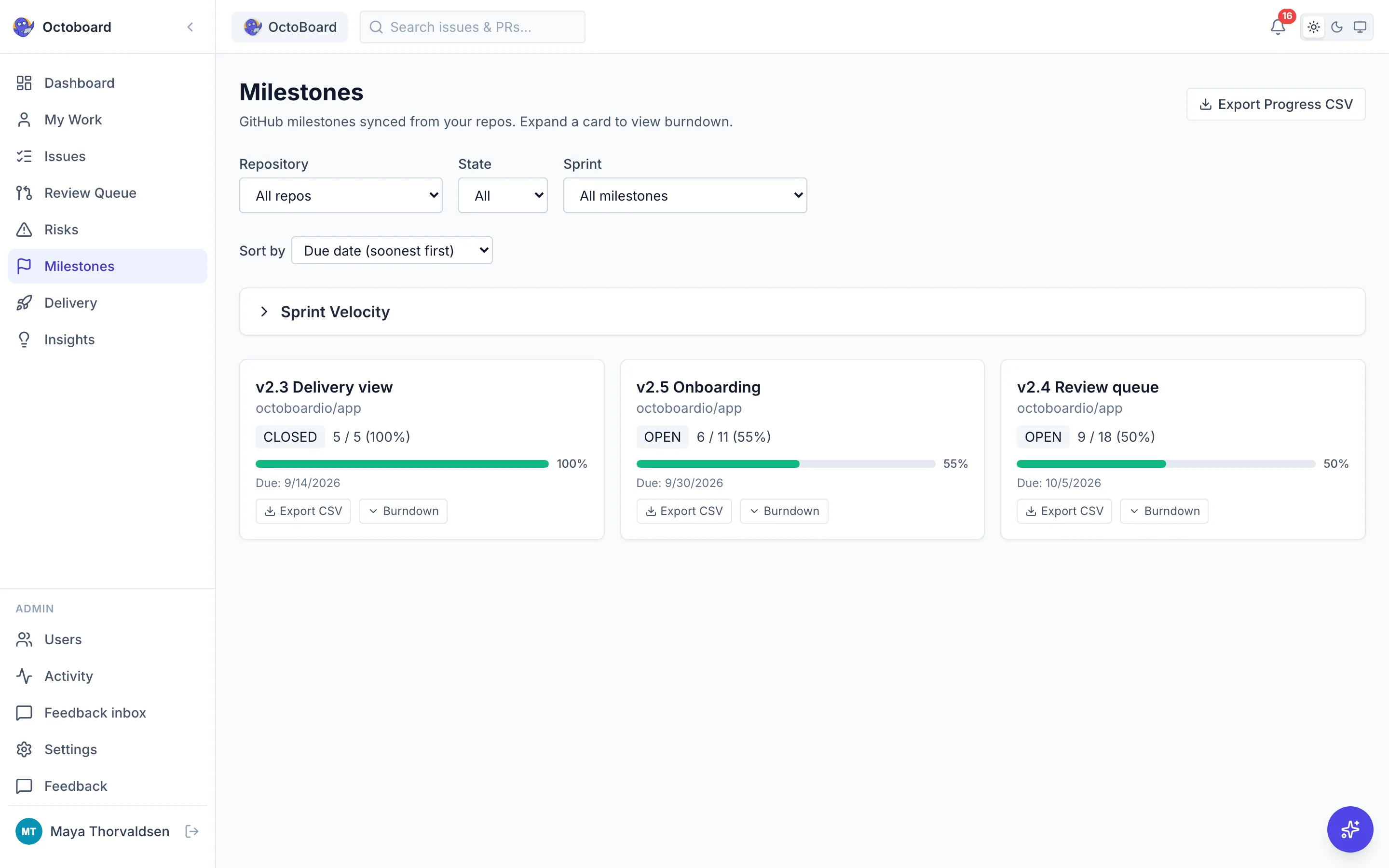Go to My Work page
This screenshot has width=1389, height=868.
108,120
